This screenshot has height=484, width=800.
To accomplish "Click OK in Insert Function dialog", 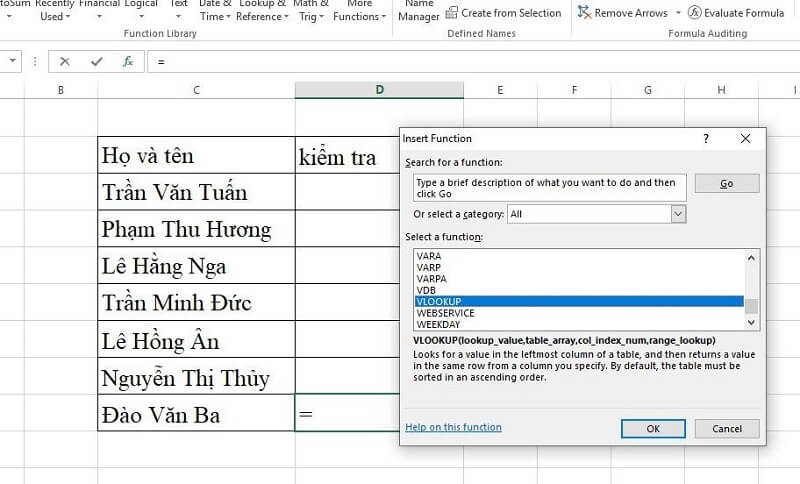I will tap(652, 428).
